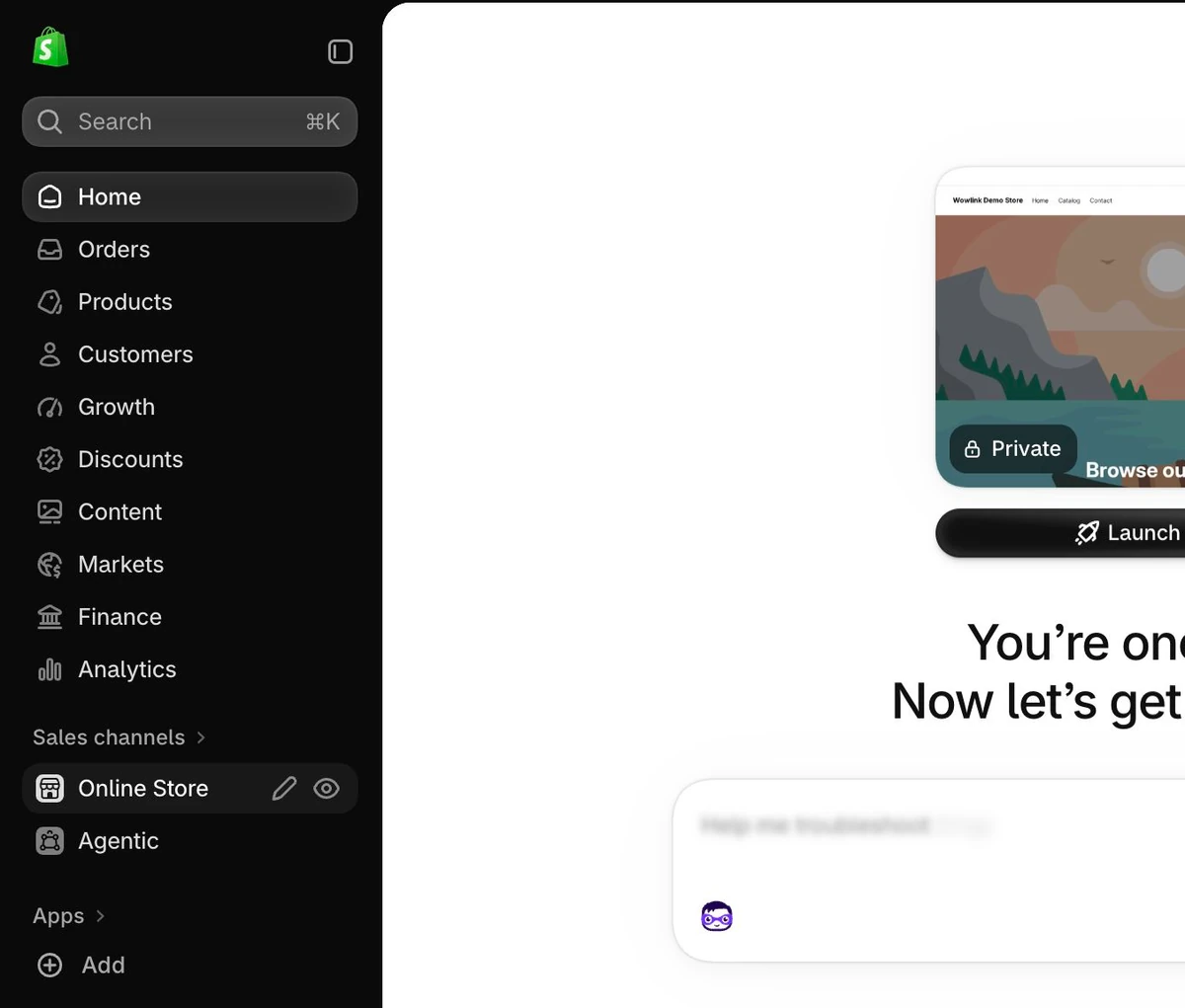Click the Launch button
The height and width of the screenshot is (1008, 1185).
(x=1061, y=533)
